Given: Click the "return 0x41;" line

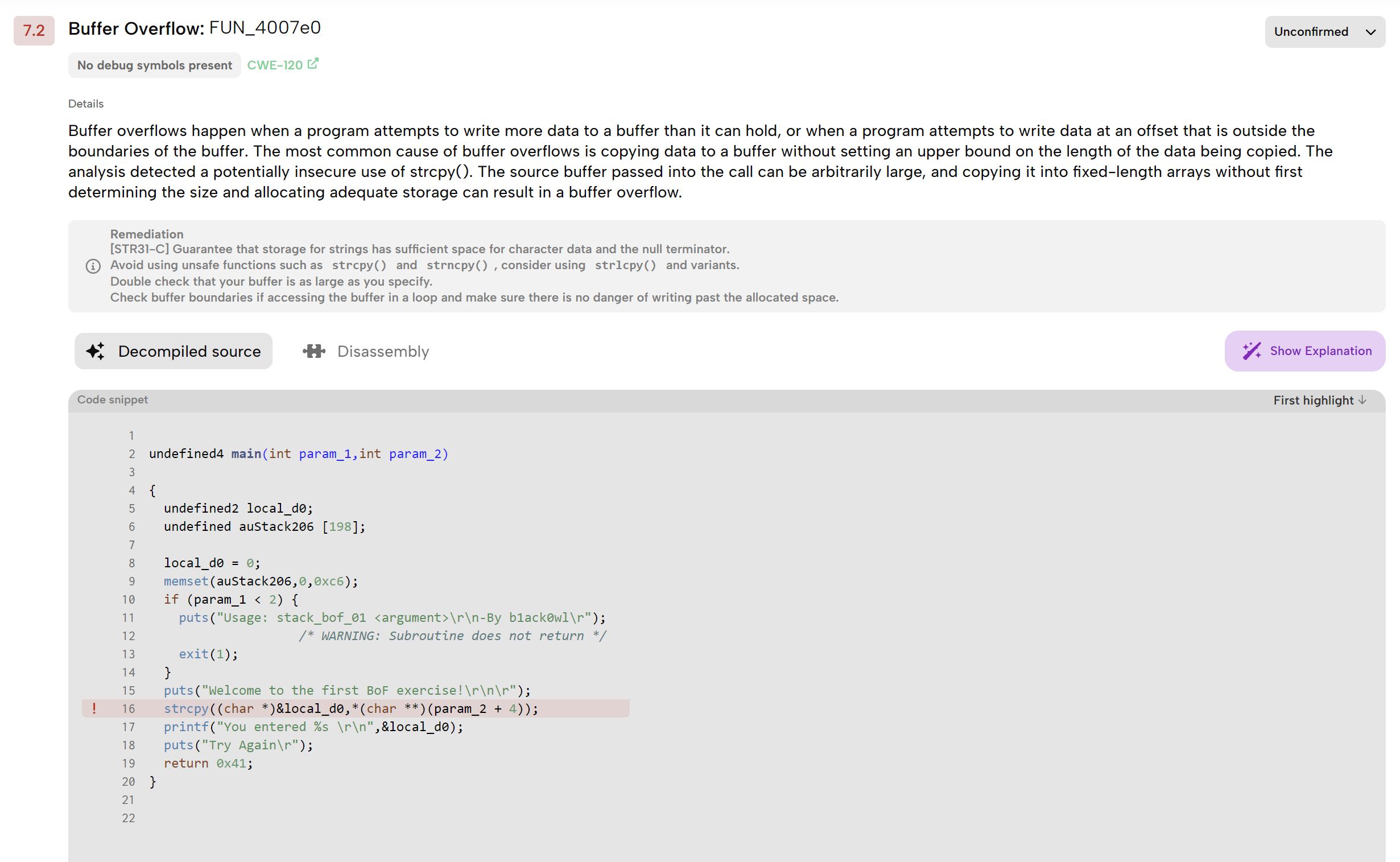Looking at the screenshot, I should [x=208, y=764].
